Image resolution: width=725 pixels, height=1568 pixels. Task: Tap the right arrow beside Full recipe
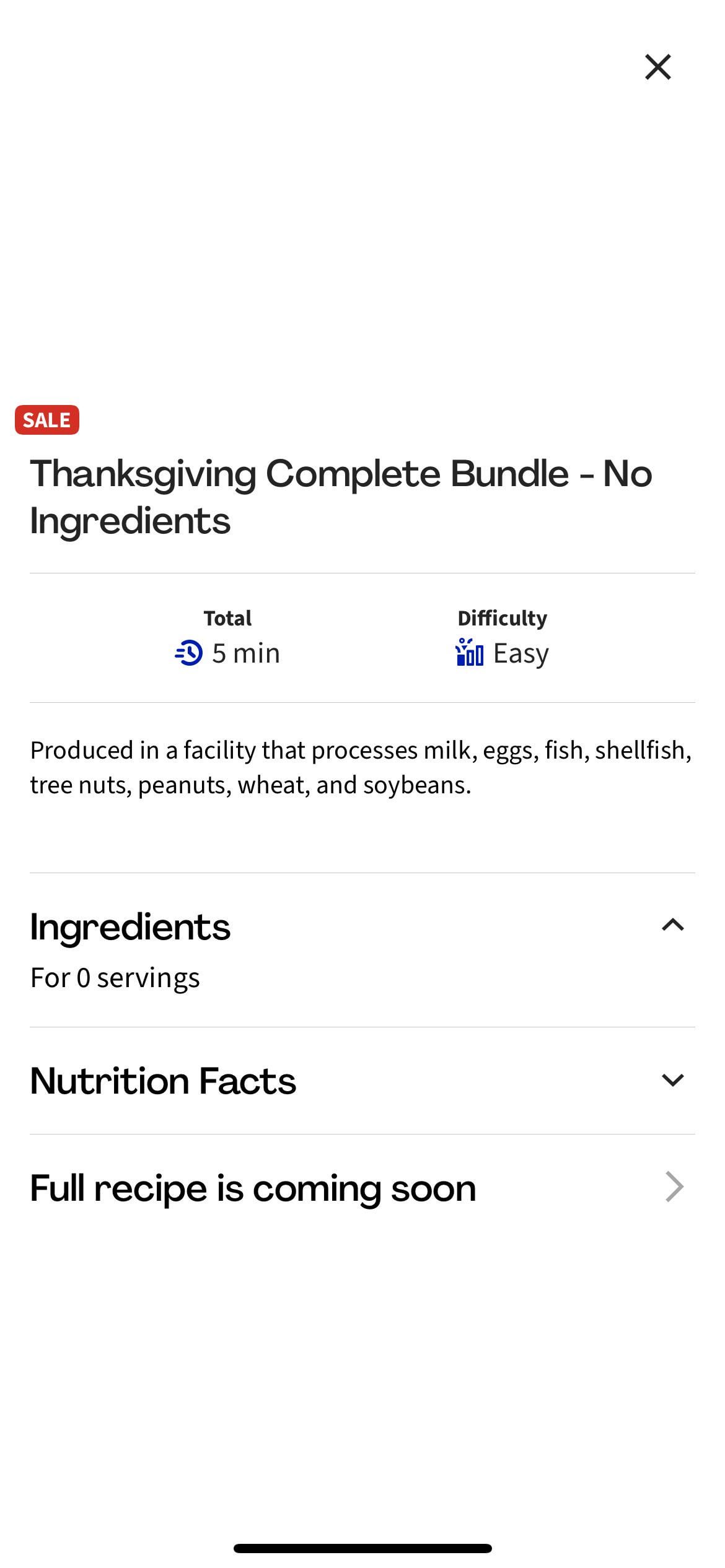click(x=674, y=1187)
